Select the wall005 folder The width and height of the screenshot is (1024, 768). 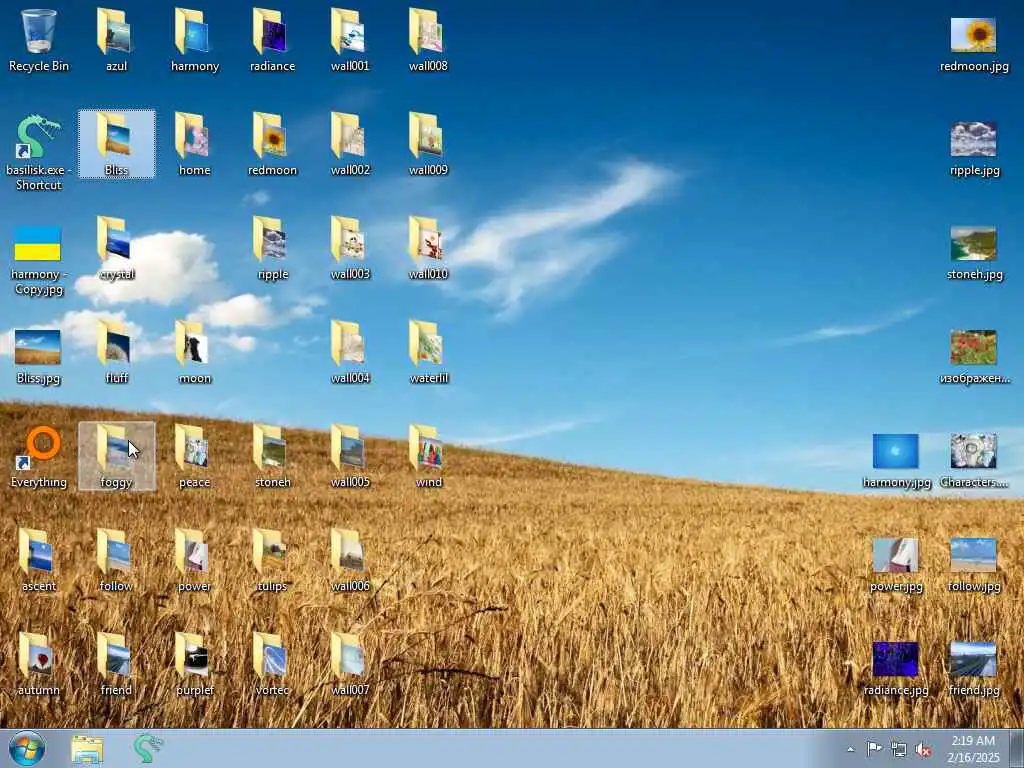tap(350, 456)
